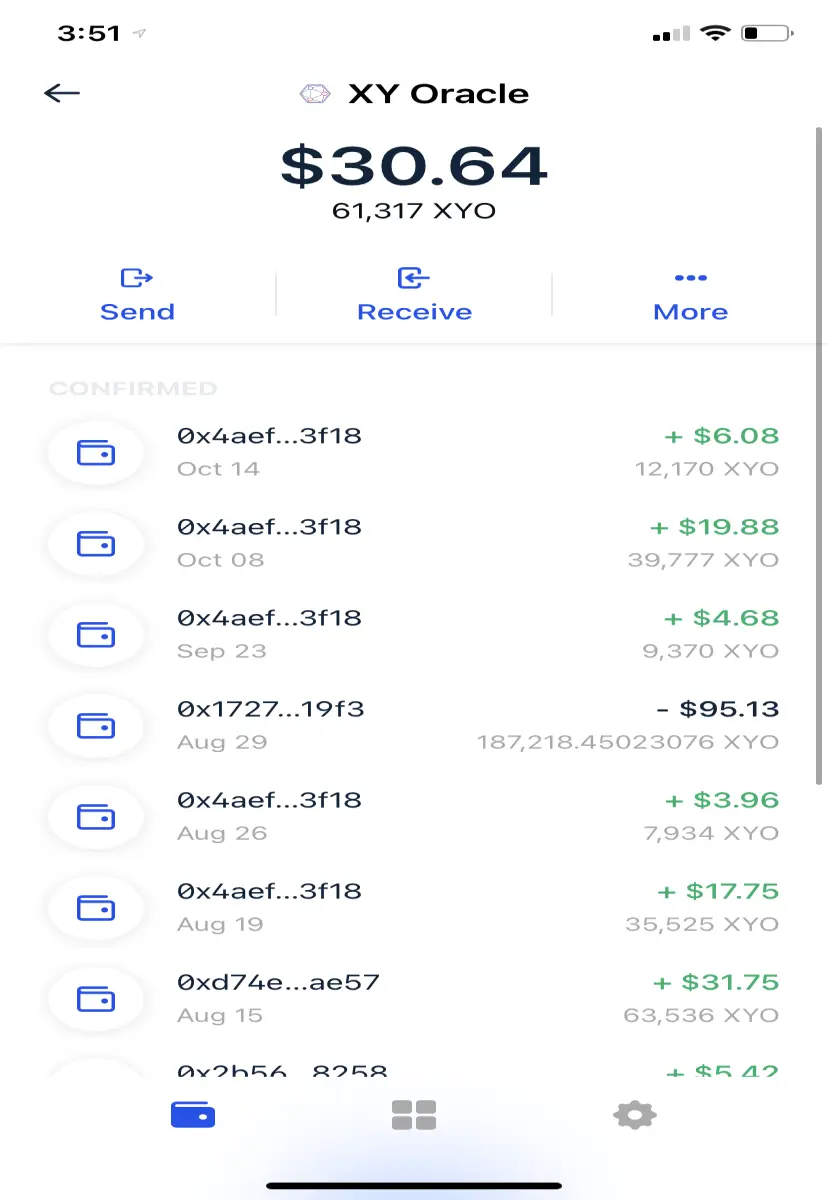
Task: Open the Send label
Action: (x=137, y=312)
